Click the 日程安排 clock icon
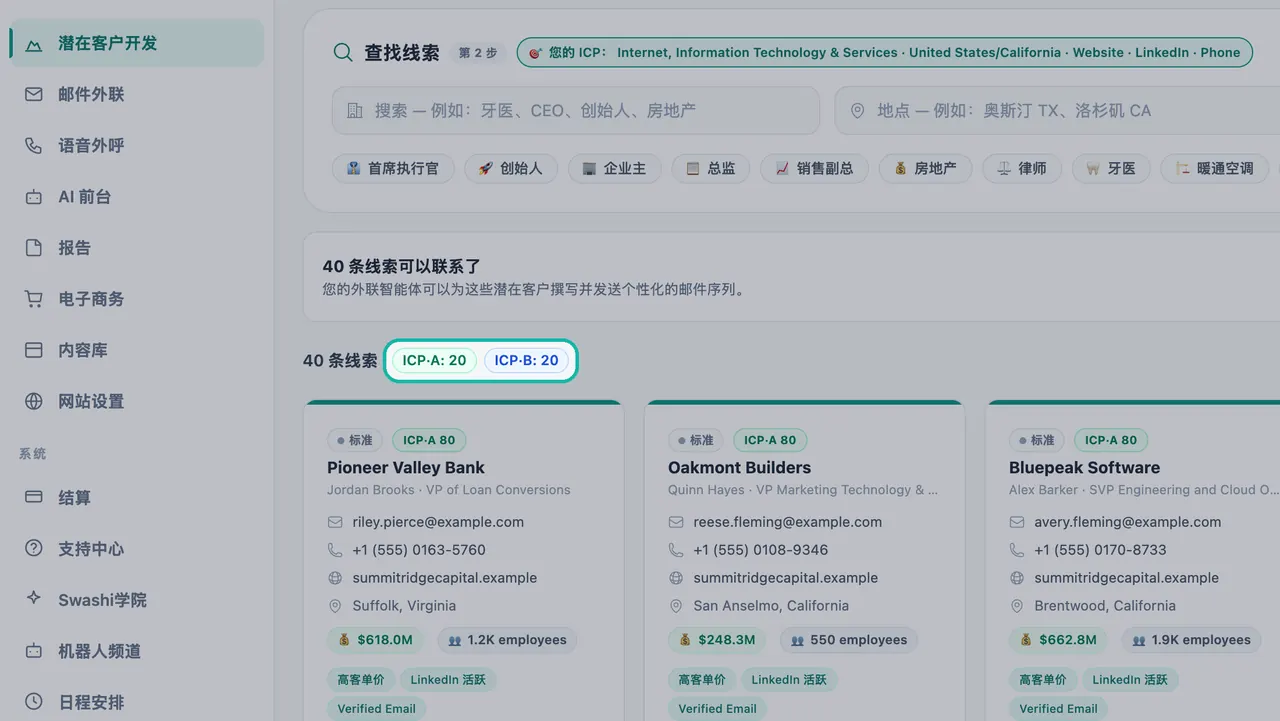 click(x=34, y=702)
